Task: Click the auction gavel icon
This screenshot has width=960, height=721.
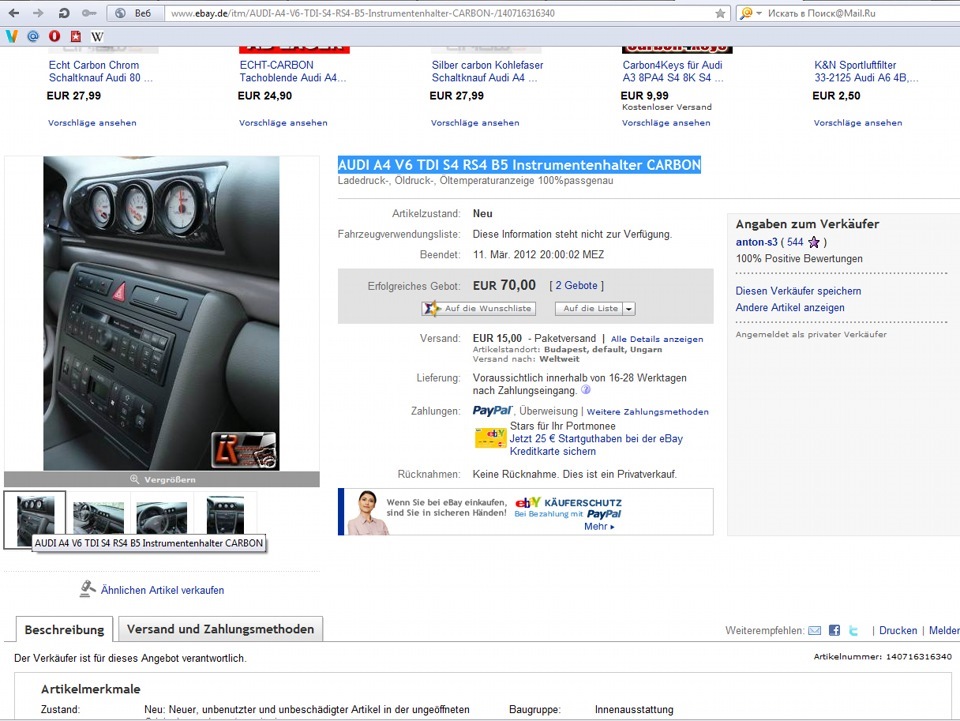Action: [88, 588]
